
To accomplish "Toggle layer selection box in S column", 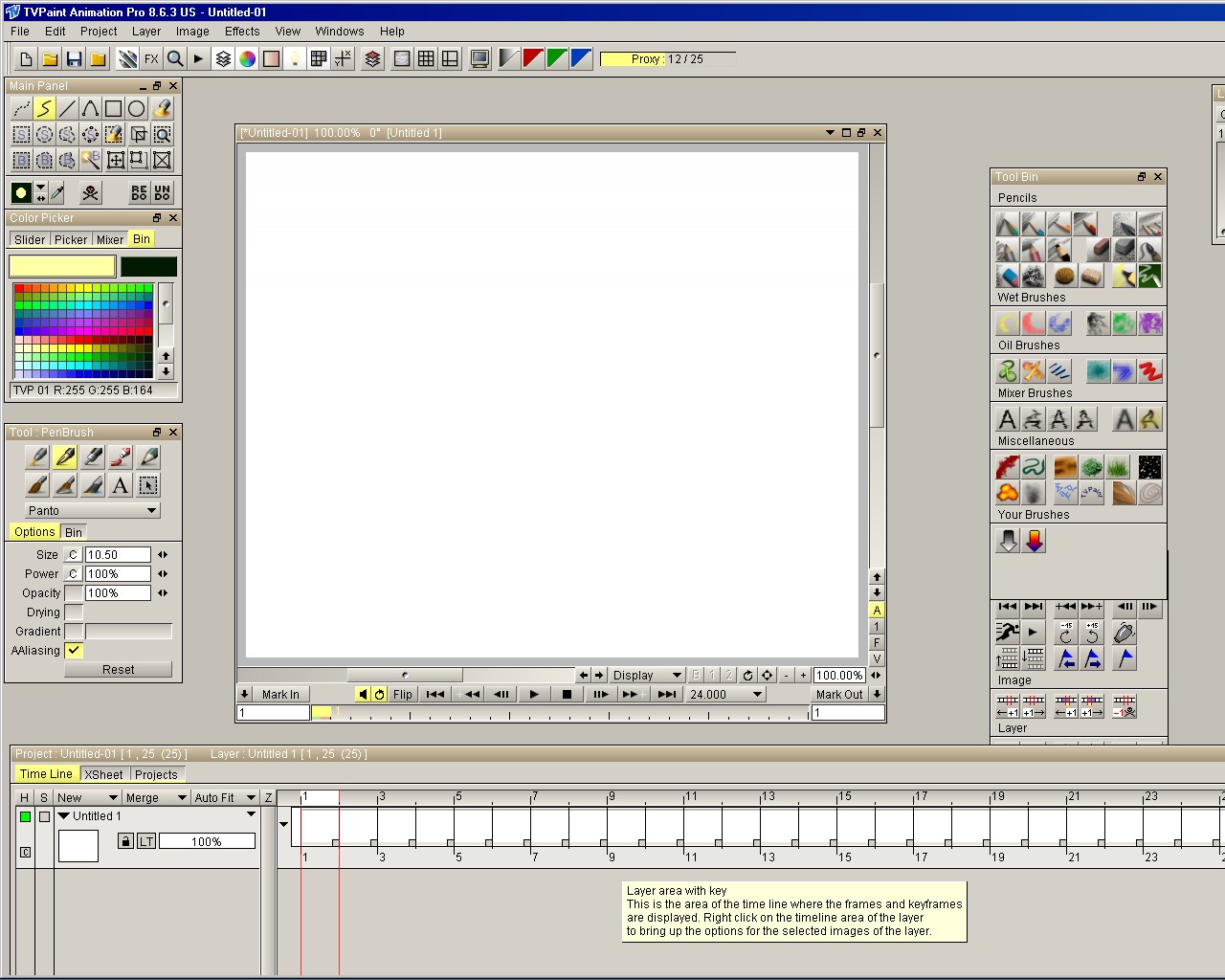I will point(44,816).
